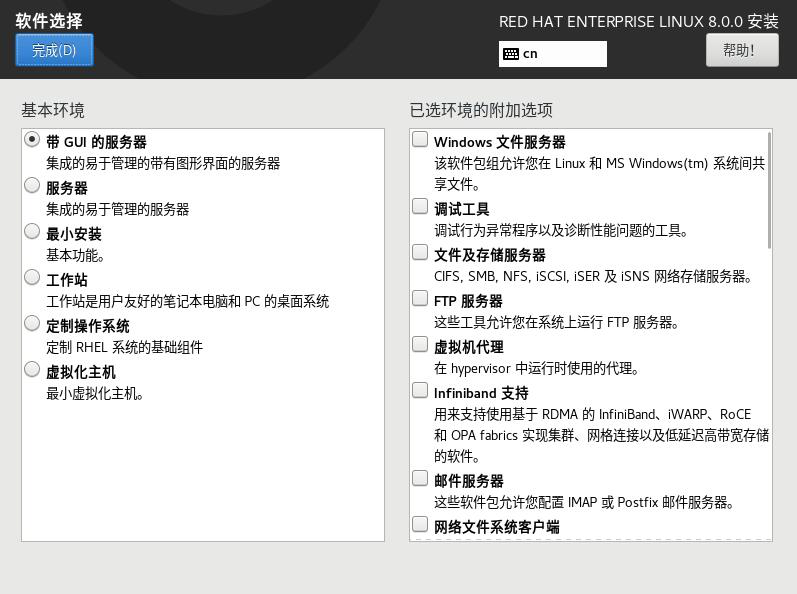Click the description 调试行为异常程序以及诊断性能问题的工具。
797x594 pixels.
pos(561,231)
